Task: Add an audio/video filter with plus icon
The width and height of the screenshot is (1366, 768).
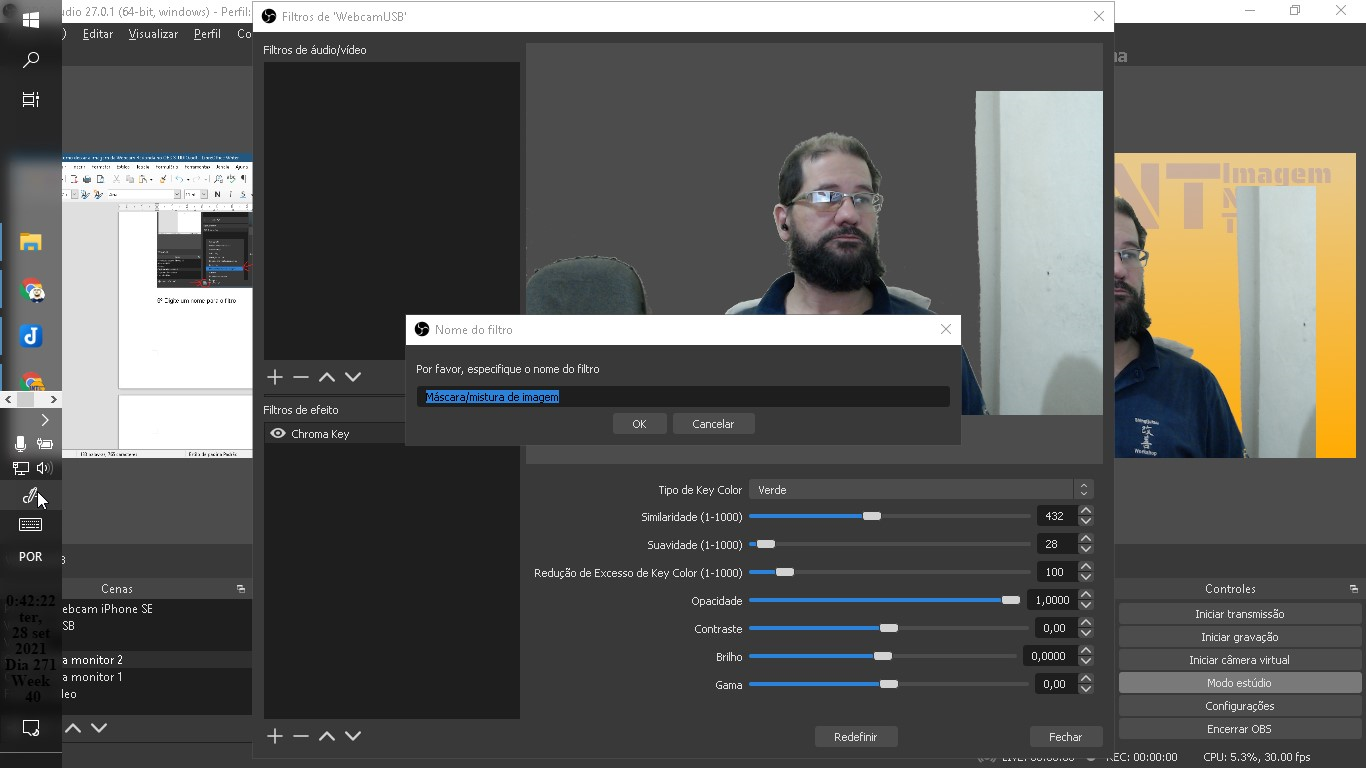Action: (274, 377)
